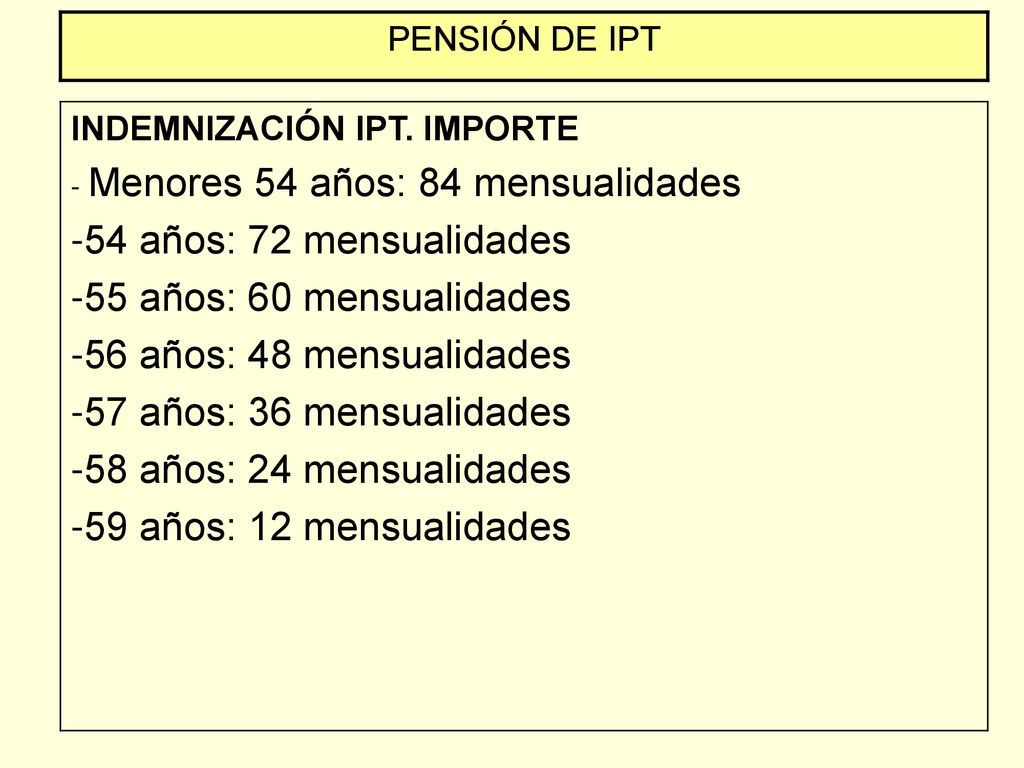
Task: Click the number 48 in fourth line
Action: click(x=269, y=355)
